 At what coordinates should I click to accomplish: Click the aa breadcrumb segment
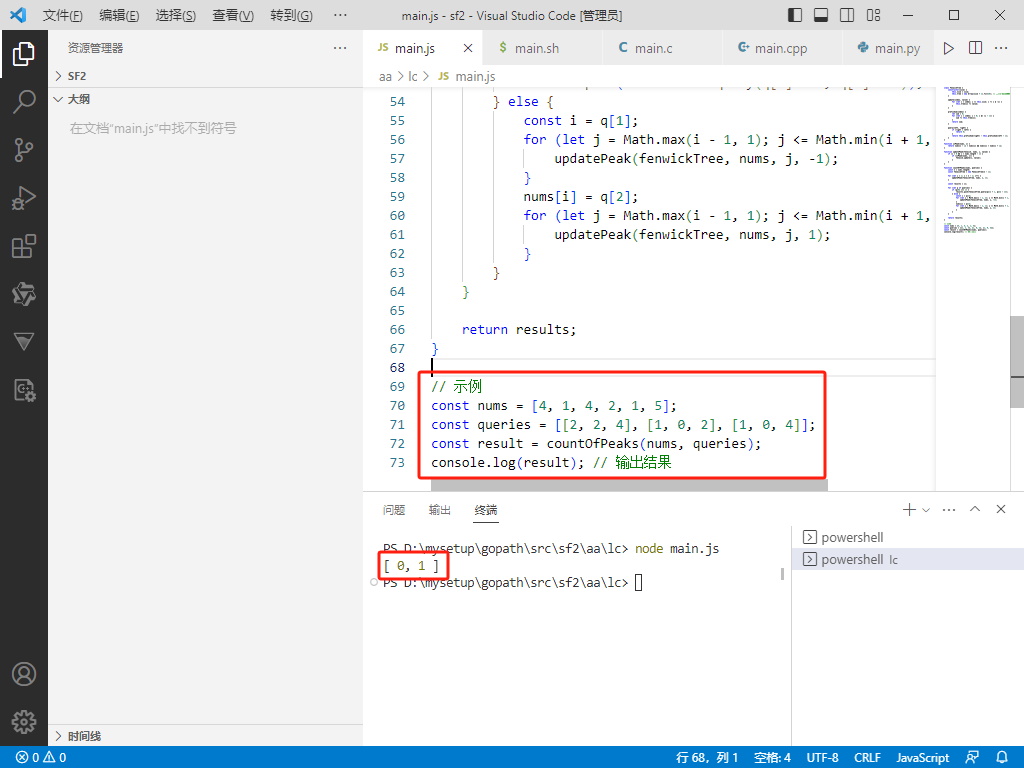click(x=385, y=76)
